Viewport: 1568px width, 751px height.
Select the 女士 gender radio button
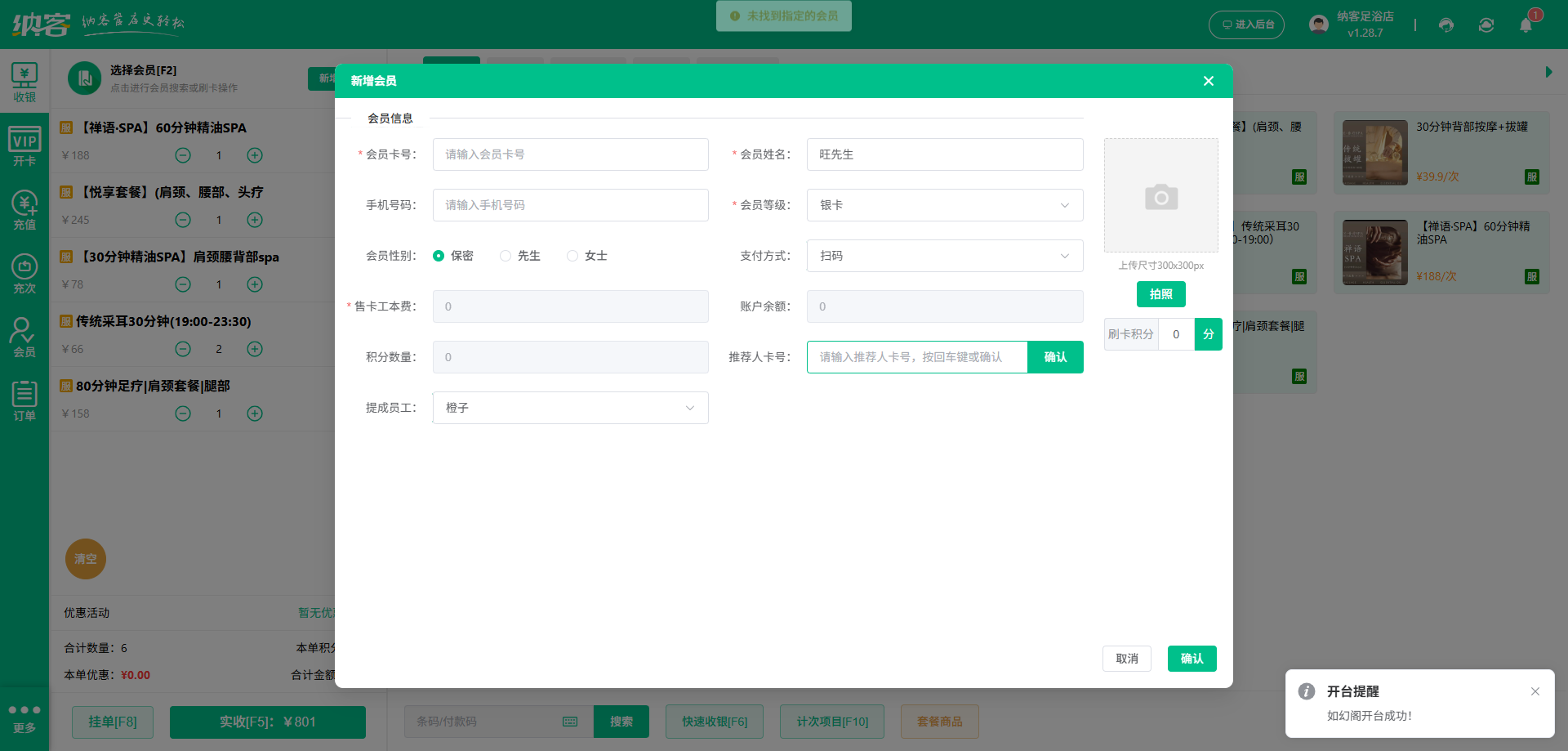click(x=572, y=256)
